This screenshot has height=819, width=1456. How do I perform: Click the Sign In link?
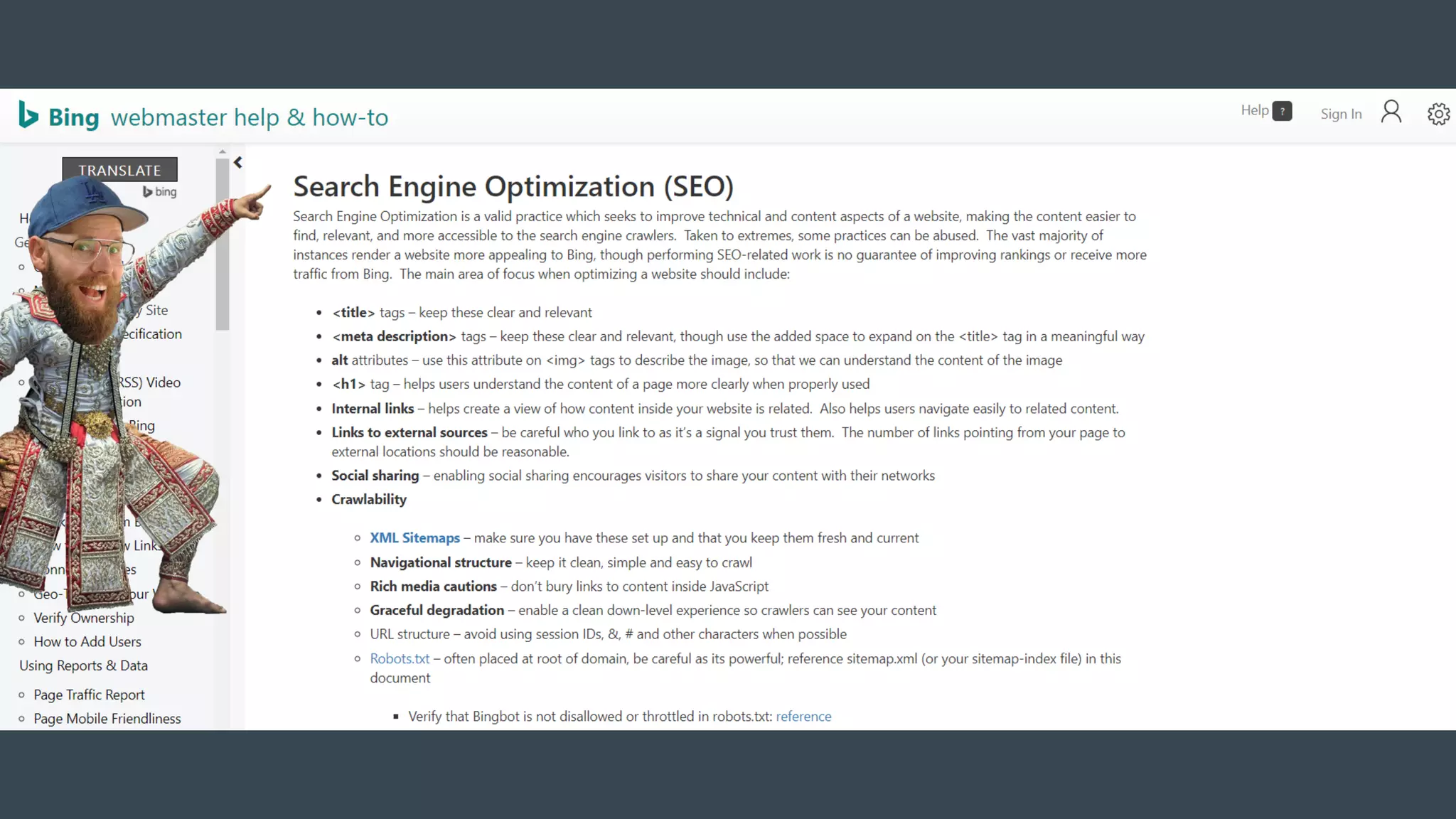[x=1341, y=114]
